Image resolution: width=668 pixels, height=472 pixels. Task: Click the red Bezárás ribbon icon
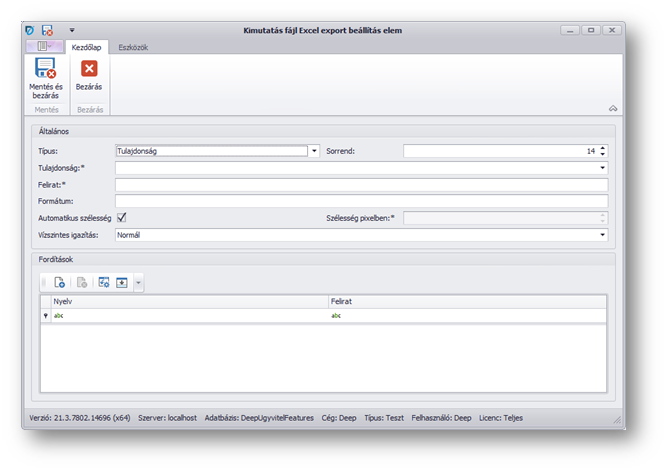pyautogui.click(x=89, y=70)
